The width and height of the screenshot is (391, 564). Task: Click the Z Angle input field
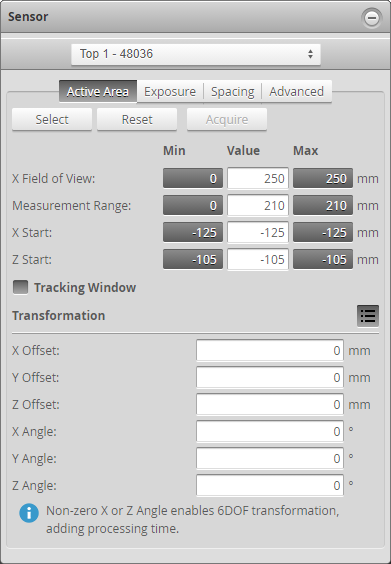tap(270, 485)
